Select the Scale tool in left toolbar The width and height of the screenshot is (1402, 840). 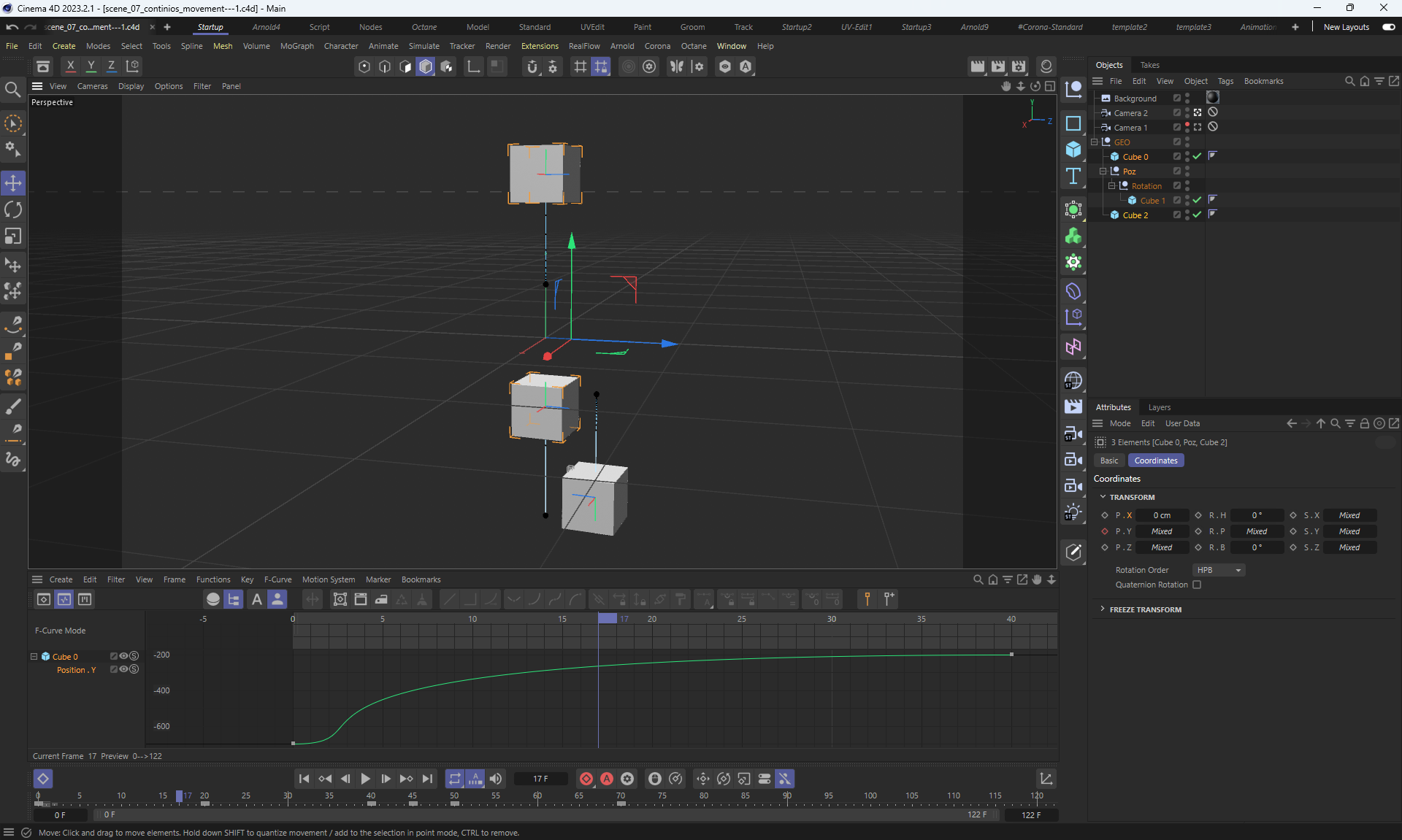pyautogui.click(x=13, y=236)
